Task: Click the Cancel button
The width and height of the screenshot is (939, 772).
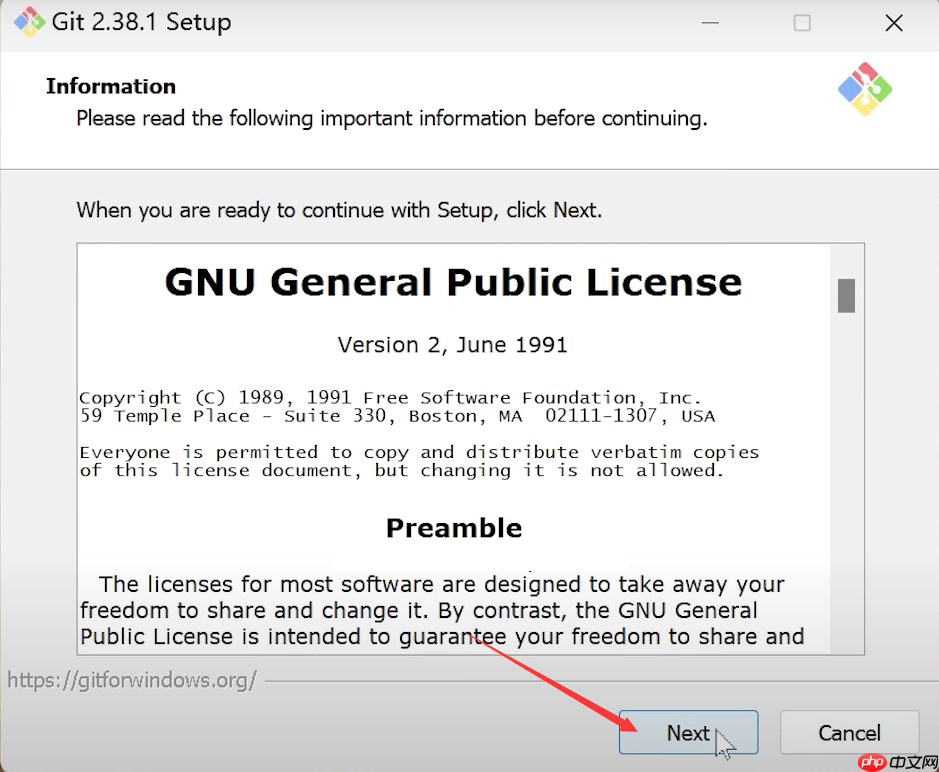Action: (849, 732)
